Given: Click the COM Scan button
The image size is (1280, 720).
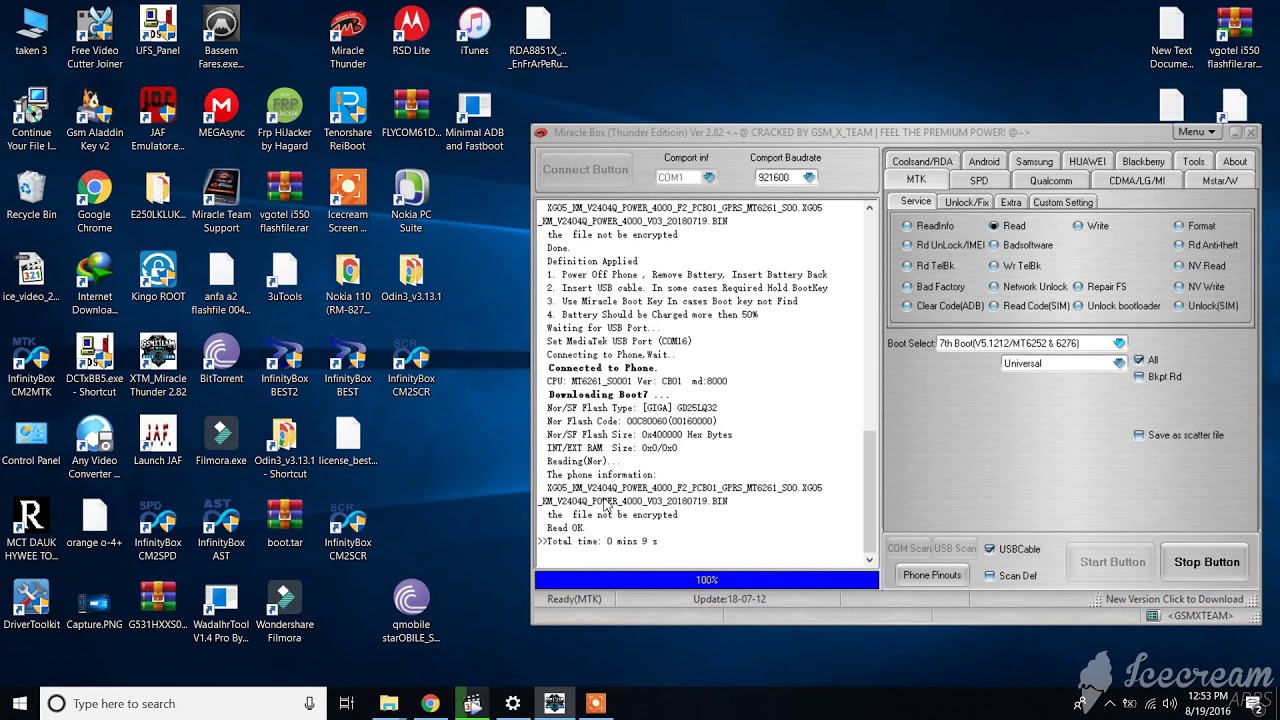Looking at the screenshot, I should 909,548.
